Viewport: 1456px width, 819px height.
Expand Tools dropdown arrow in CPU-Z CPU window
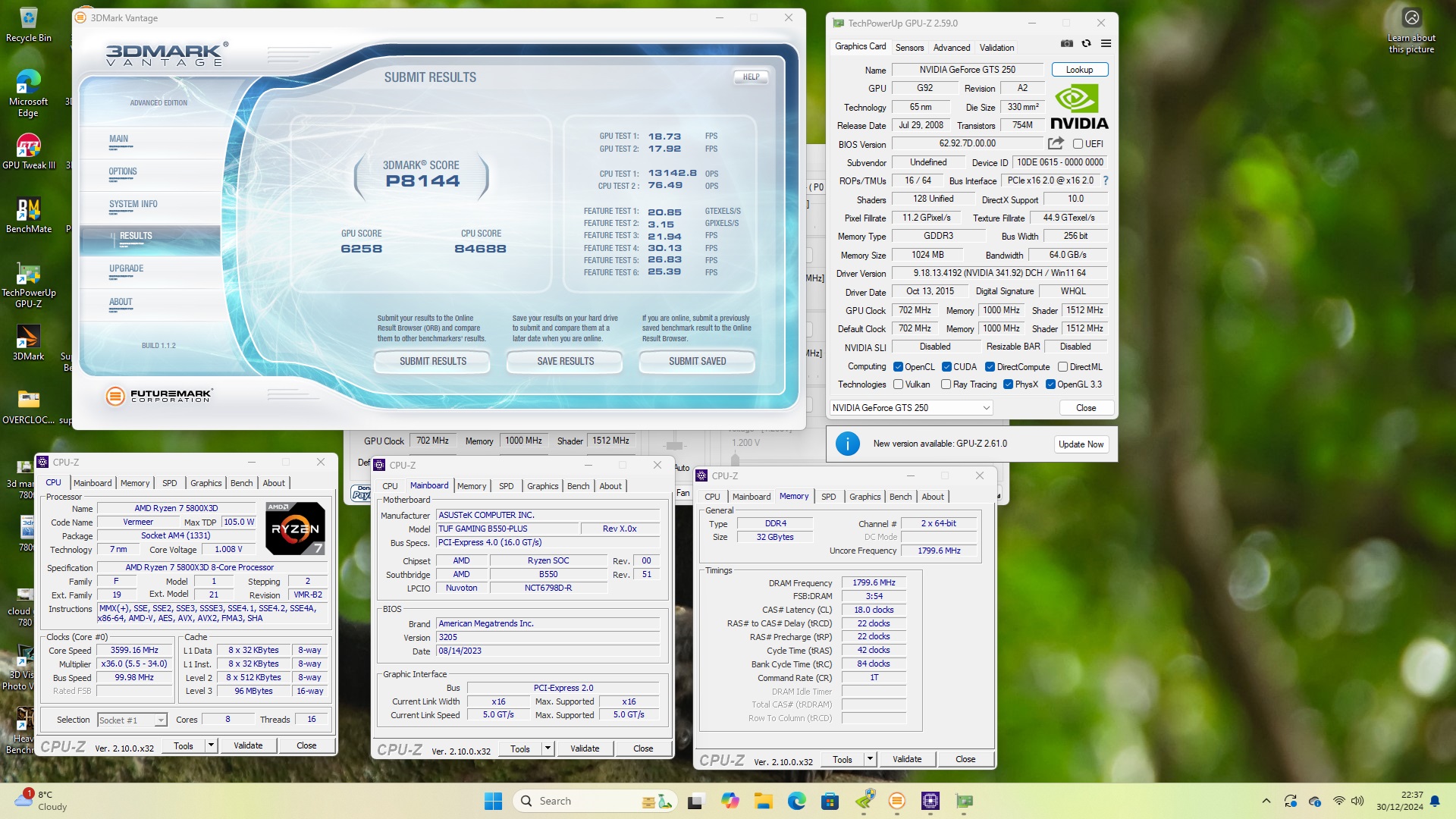[x=211, y=745]
